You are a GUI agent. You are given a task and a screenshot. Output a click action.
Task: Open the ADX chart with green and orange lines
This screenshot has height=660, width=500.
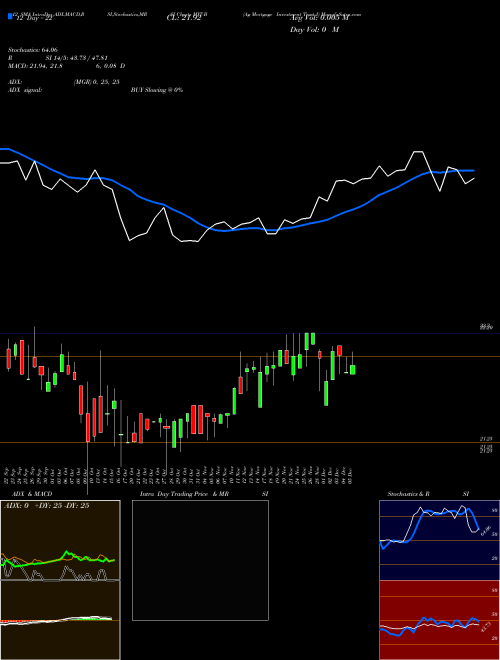pyautogui.click(x=60, y=540)
